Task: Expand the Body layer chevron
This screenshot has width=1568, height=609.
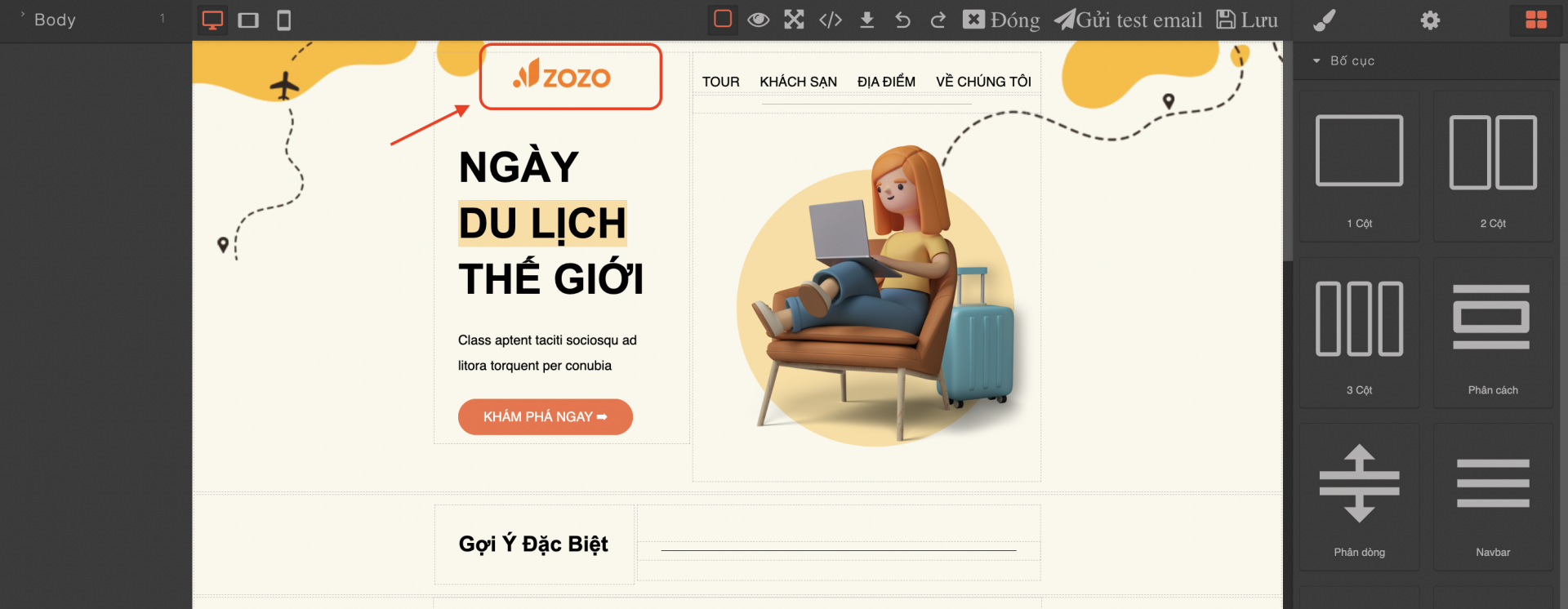Action: click(x=22, y=15)
